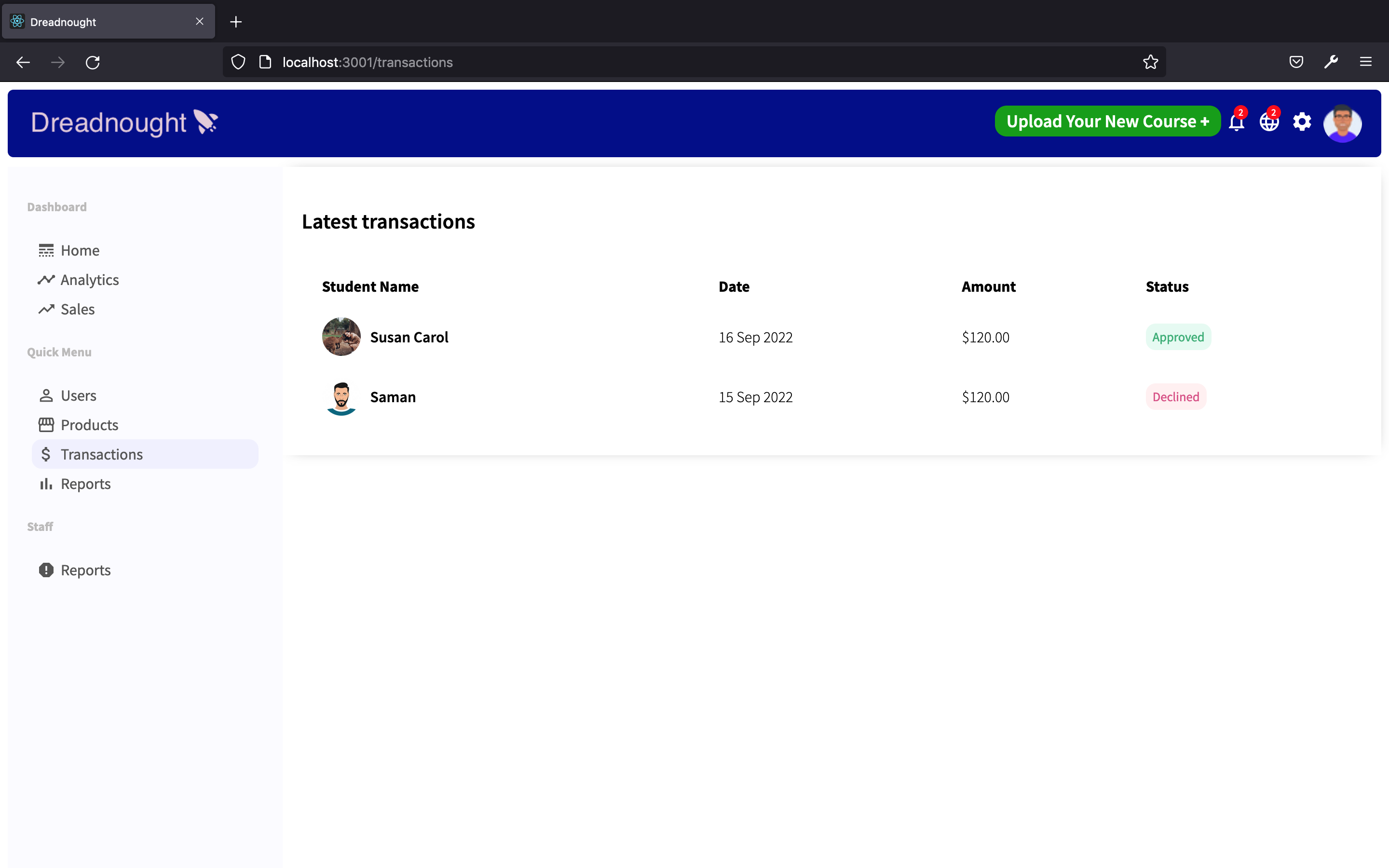
Task: Open the Users section via its person icon
Action: tap(47, 395)
